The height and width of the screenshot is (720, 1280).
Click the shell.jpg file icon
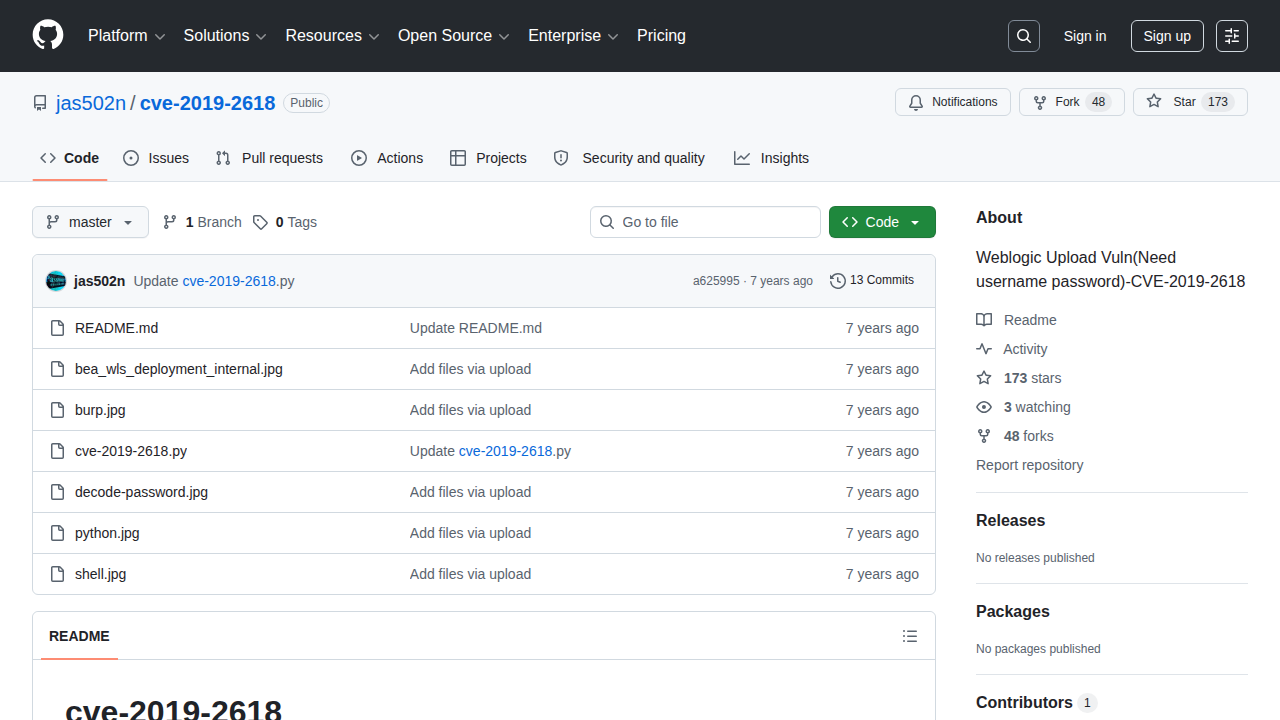[57, 574]
